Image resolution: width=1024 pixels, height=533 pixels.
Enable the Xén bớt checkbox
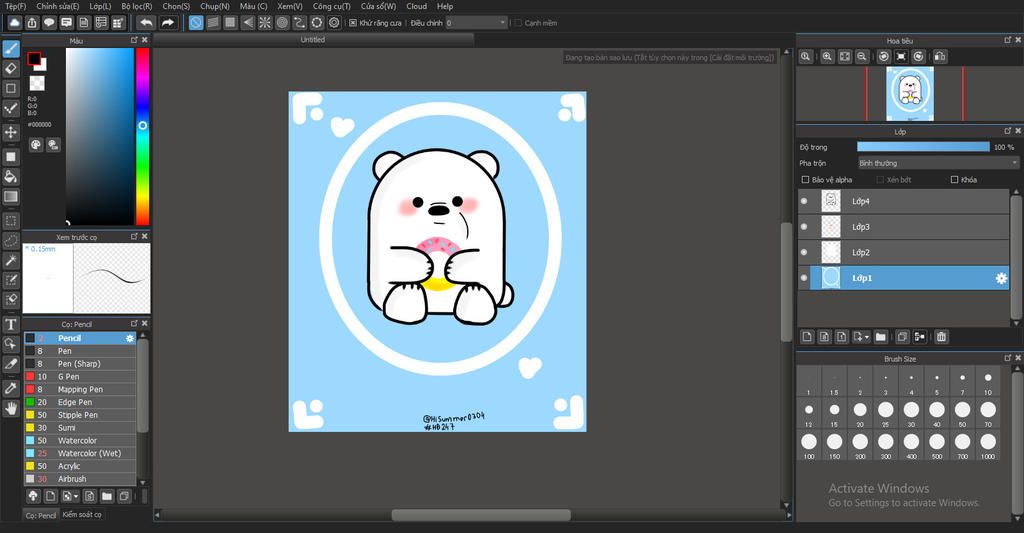880,180
